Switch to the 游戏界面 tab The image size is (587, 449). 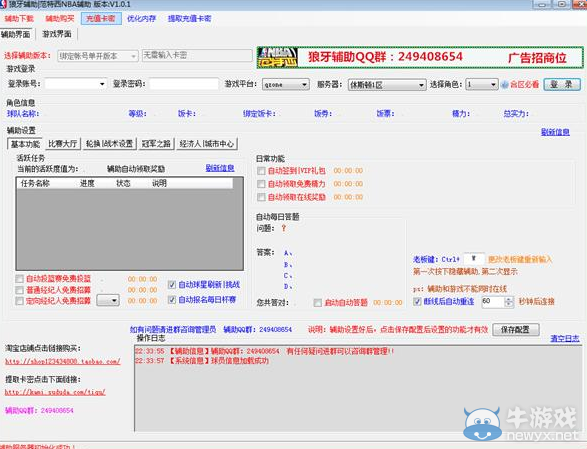pos(57,34)
